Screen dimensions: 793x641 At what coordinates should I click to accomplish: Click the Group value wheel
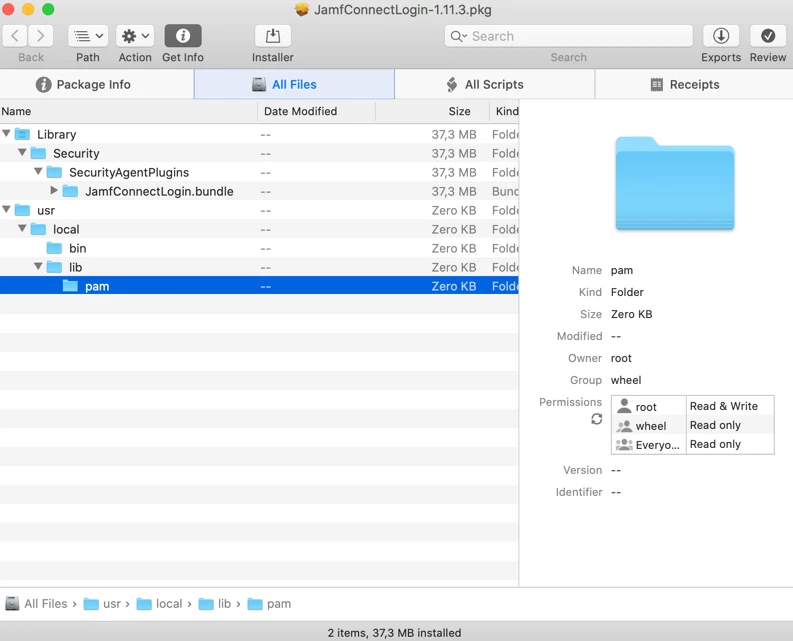(626, 380)
